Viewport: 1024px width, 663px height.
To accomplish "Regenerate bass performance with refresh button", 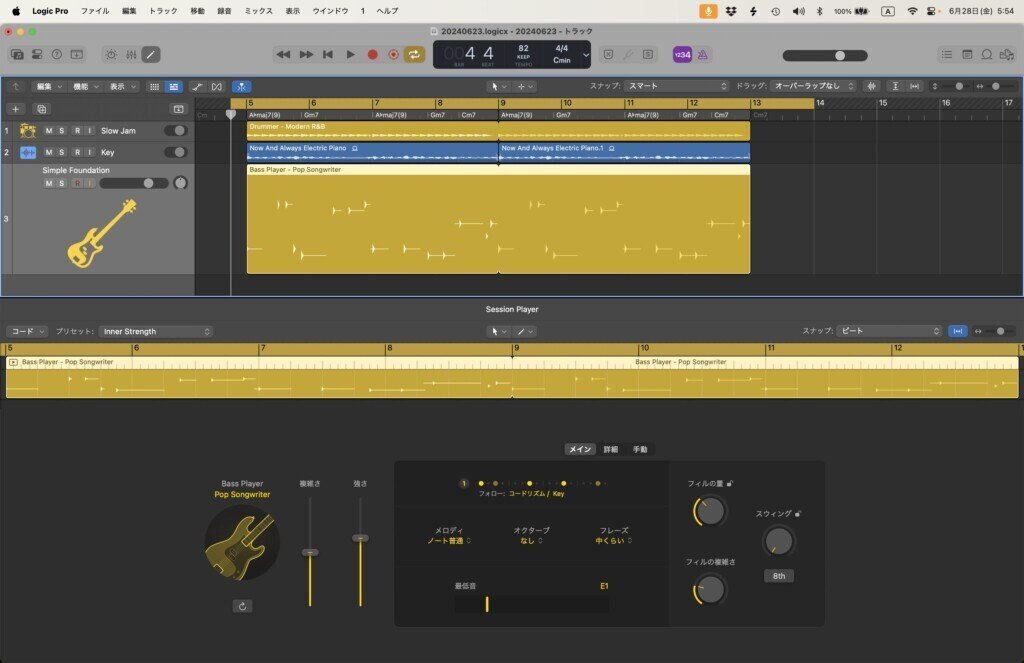I will (x=242, y=606).
